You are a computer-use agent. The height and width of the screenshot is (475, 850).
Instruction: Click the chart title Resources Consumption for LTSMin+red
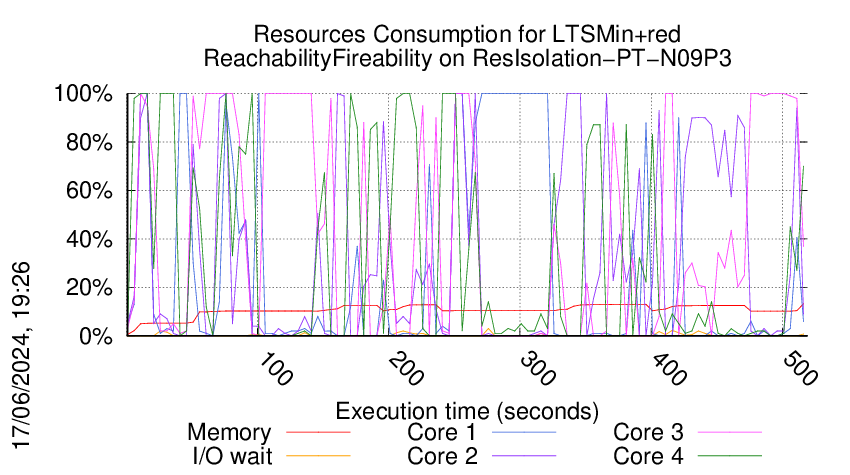pos(467,34)
